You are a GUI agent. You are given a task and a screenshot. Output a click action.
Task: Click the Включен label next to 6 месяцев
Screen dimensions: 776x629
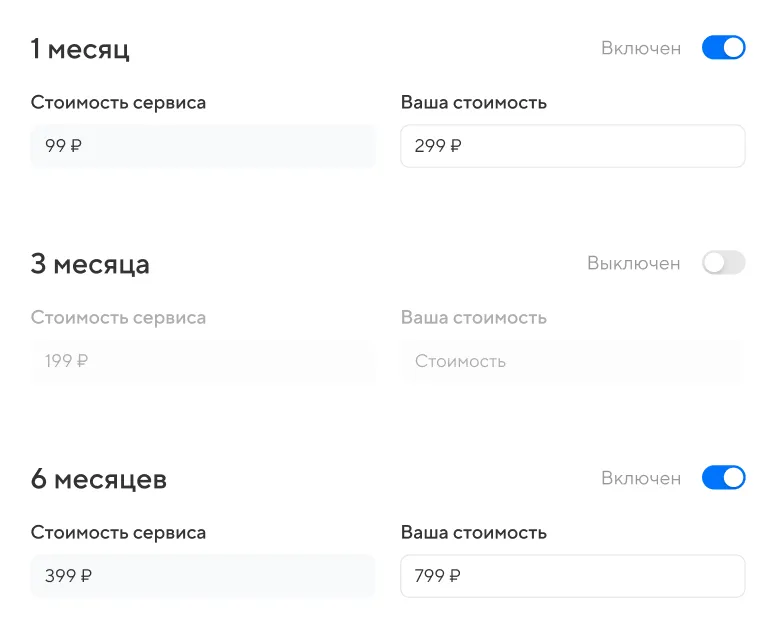pos(641,478)
